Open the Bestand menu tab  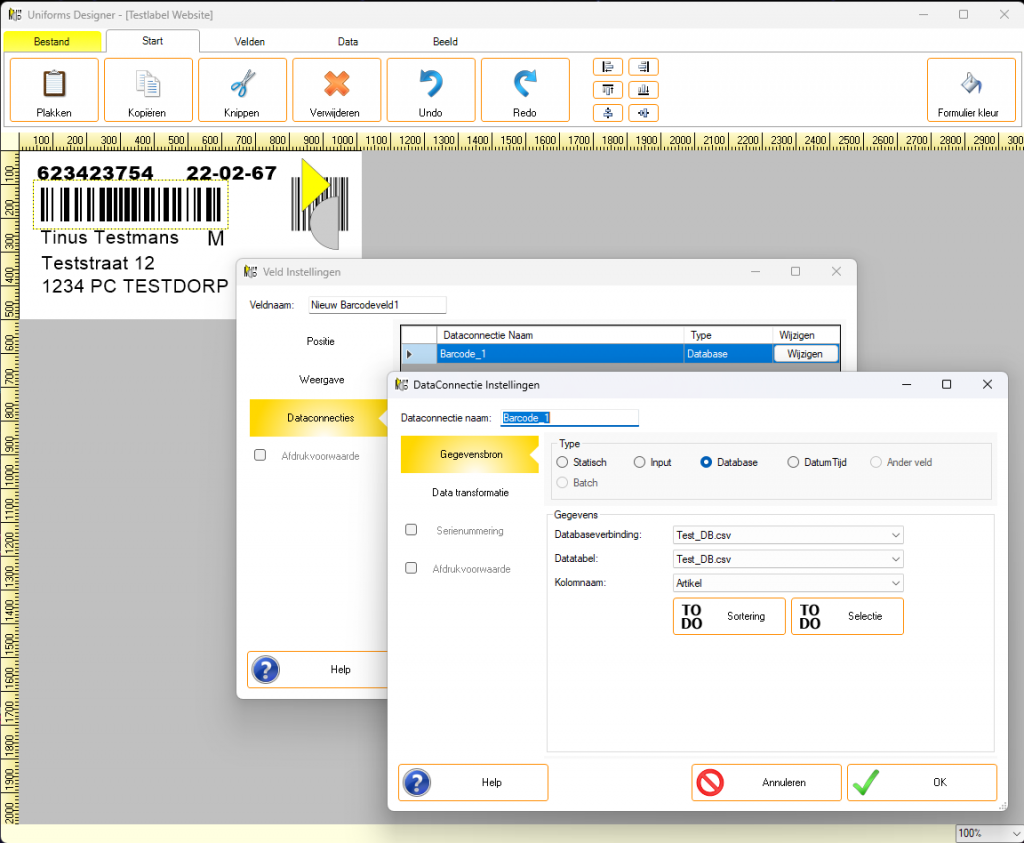click(52, 42)
